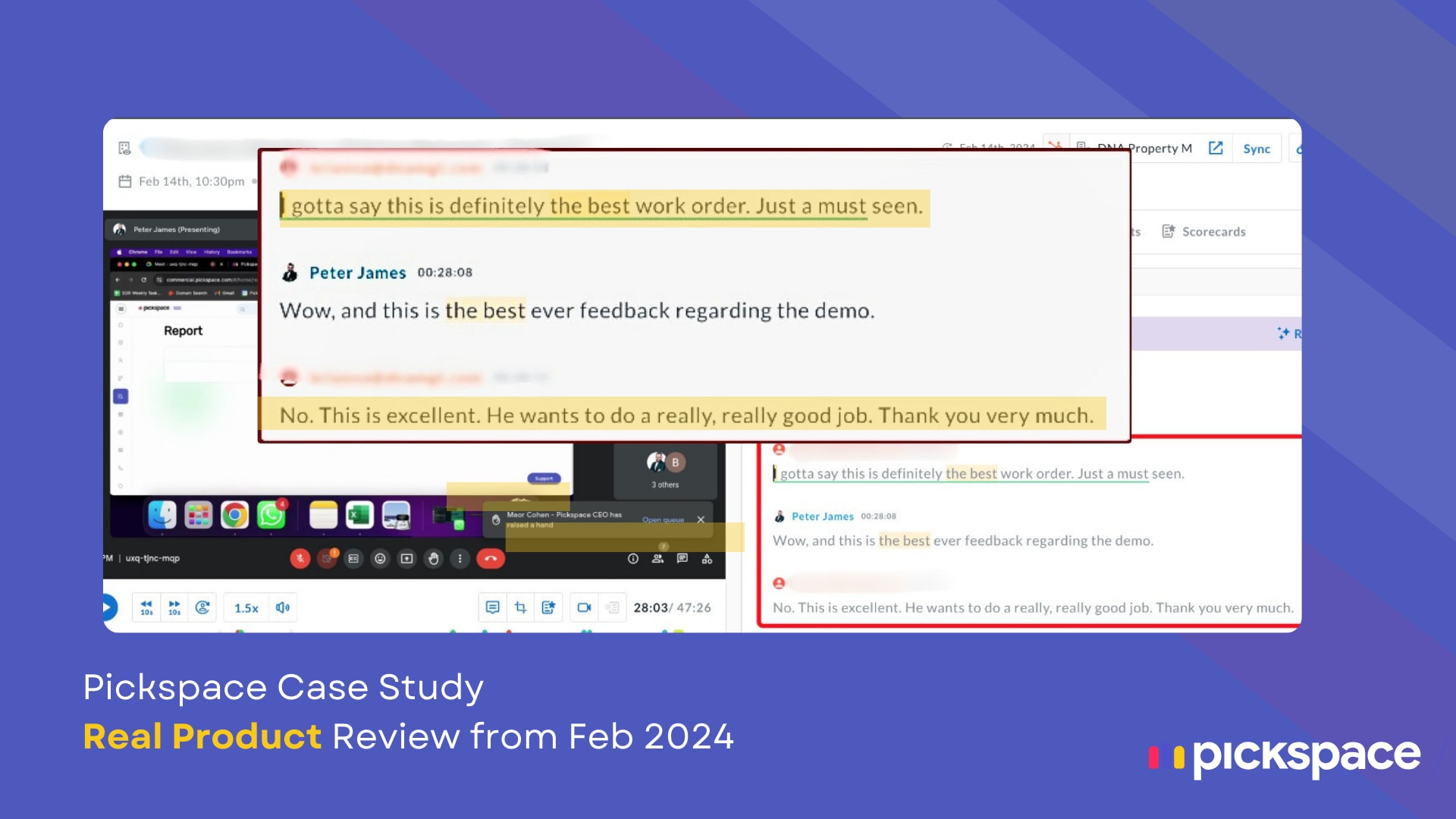The height and width of the screenshot is (819, 1456).
Task: Mute microphone in the meeting bar
Action: tap(300, 559)
